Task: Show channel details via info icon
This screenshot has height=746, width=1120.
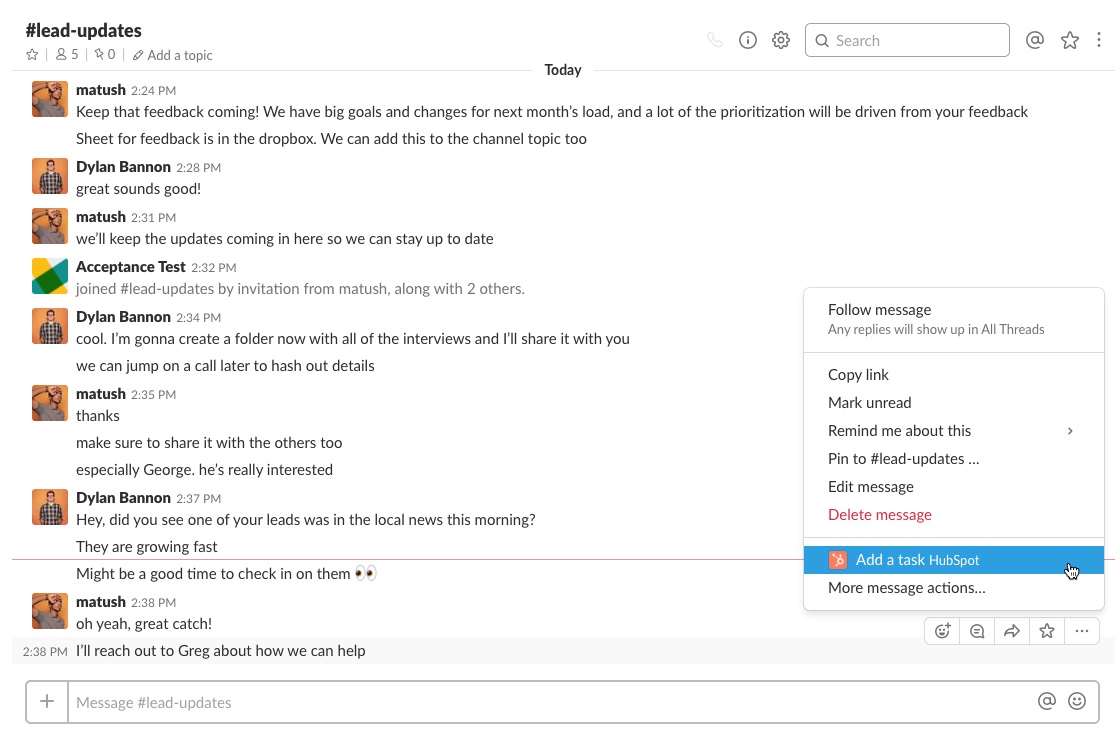Action: point(748,40)
